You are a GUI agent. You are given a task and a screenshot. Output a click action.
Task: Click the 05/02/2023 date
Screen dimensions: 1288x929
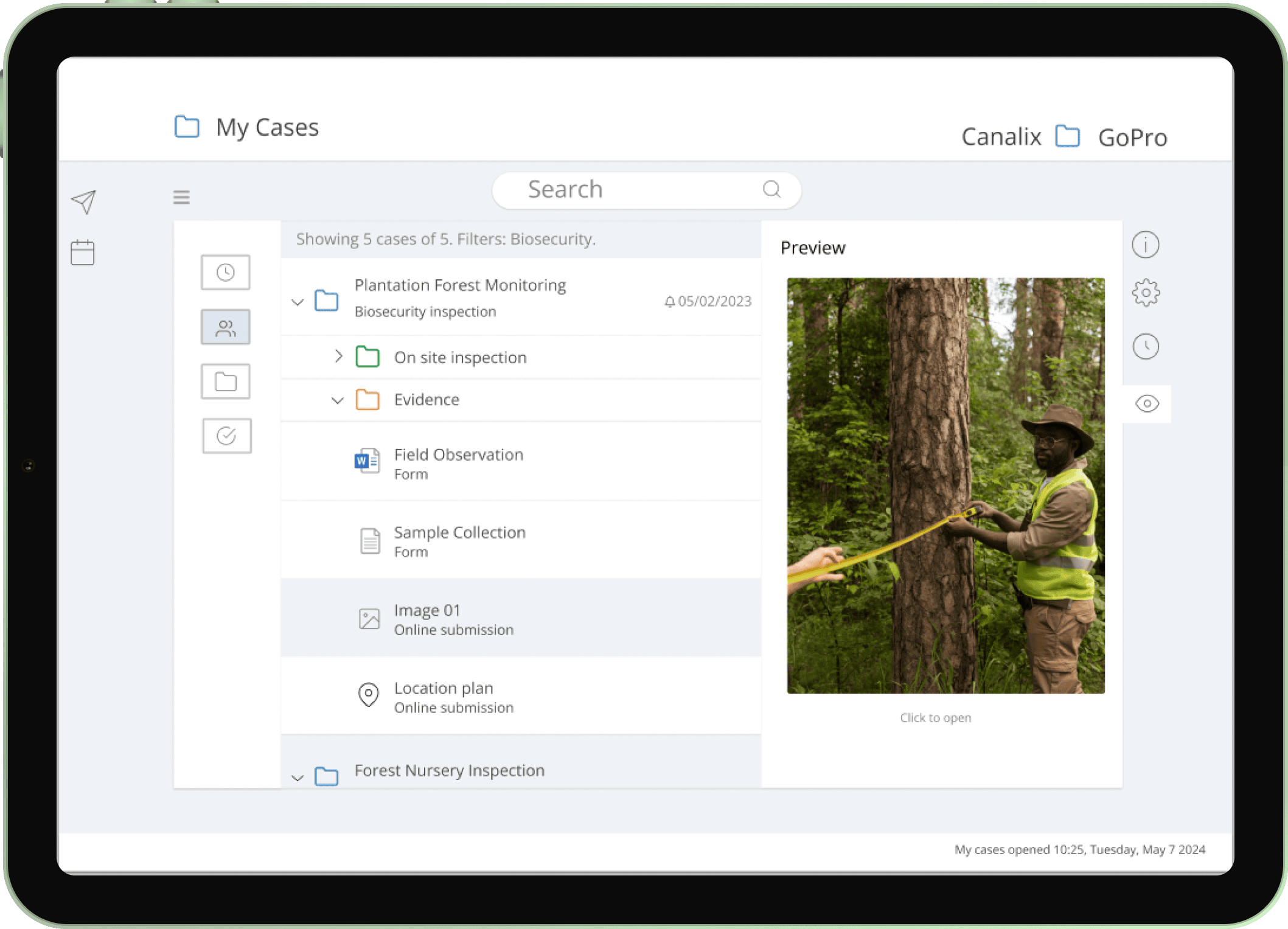click(714, 301)
